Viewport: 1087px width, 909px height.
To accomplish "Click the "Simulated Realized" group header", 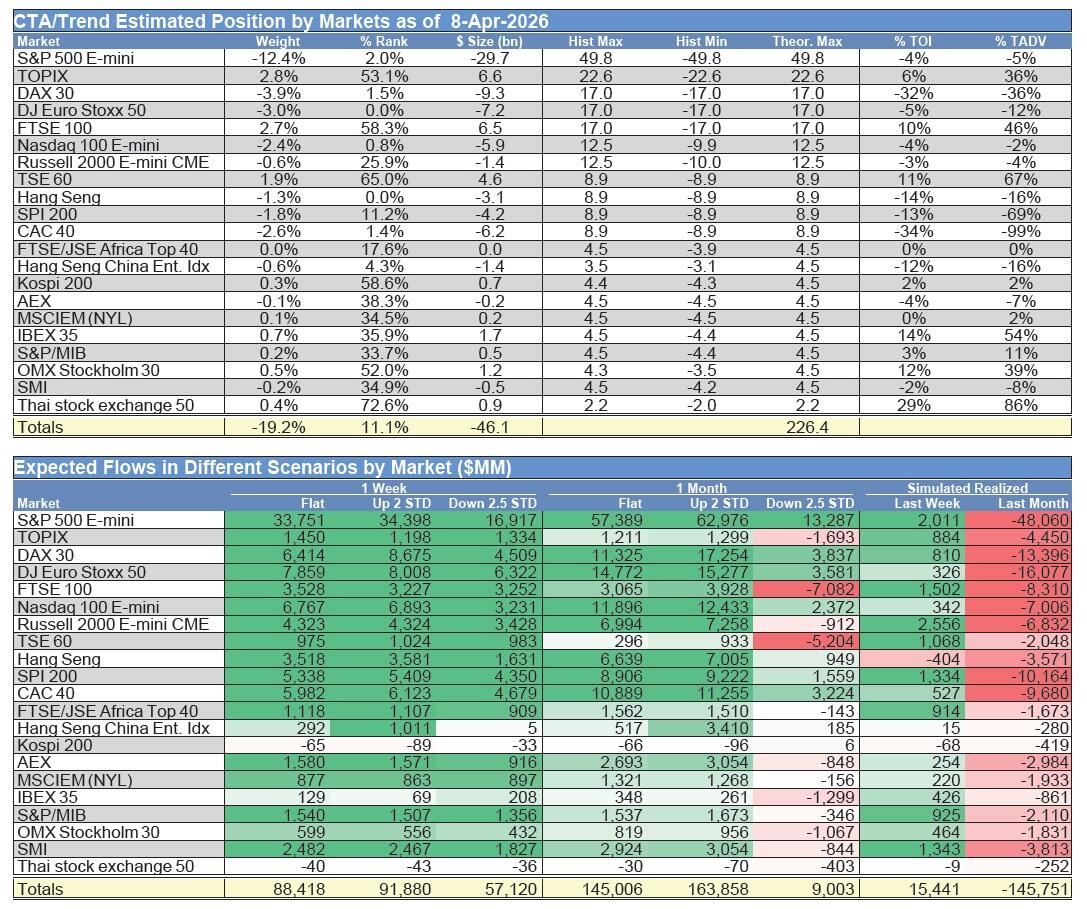I will (x=966, y=487).
